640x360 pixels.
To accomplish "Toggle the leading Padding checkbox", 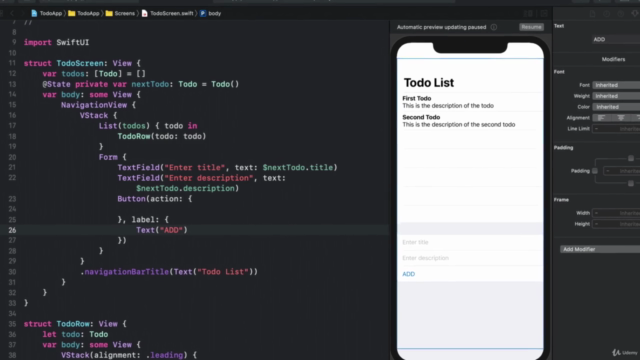I will pos(595,171).
